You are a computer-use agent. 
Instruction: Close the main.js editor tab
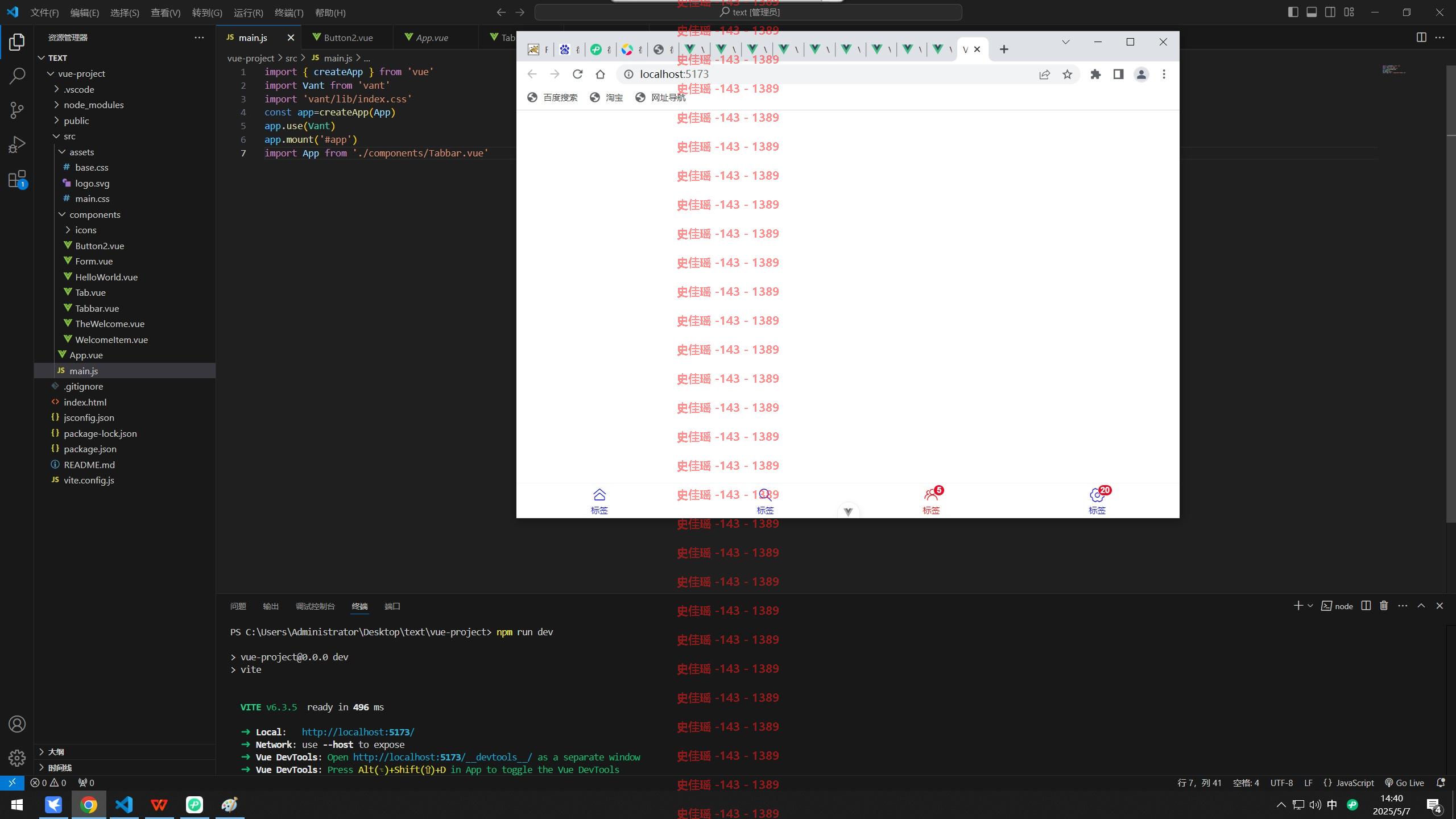click(x=291, y=38)
